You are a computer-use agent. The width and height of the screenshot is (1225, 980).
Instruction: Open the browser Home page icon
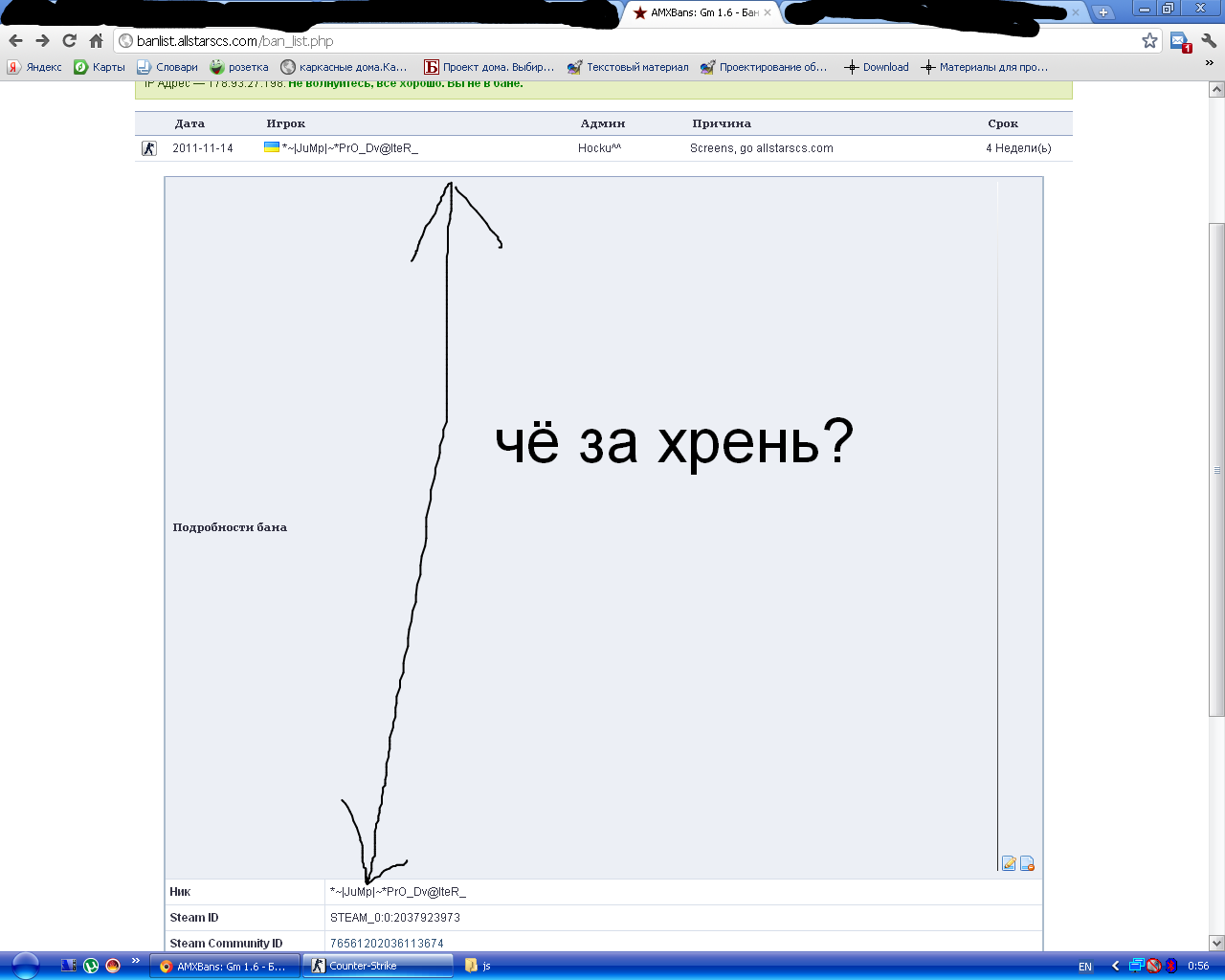(96, 40)
